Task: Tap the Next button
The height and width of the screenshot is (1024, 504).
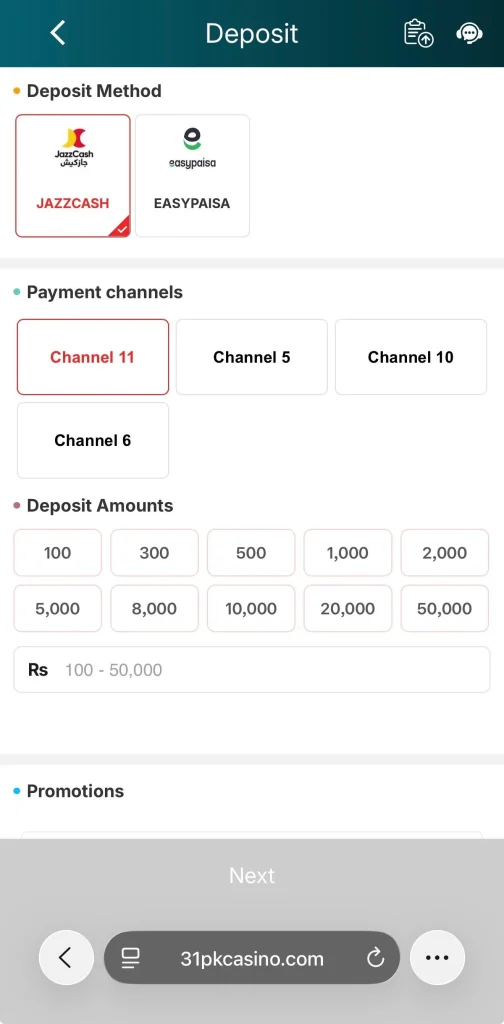Action: (252, 875)
